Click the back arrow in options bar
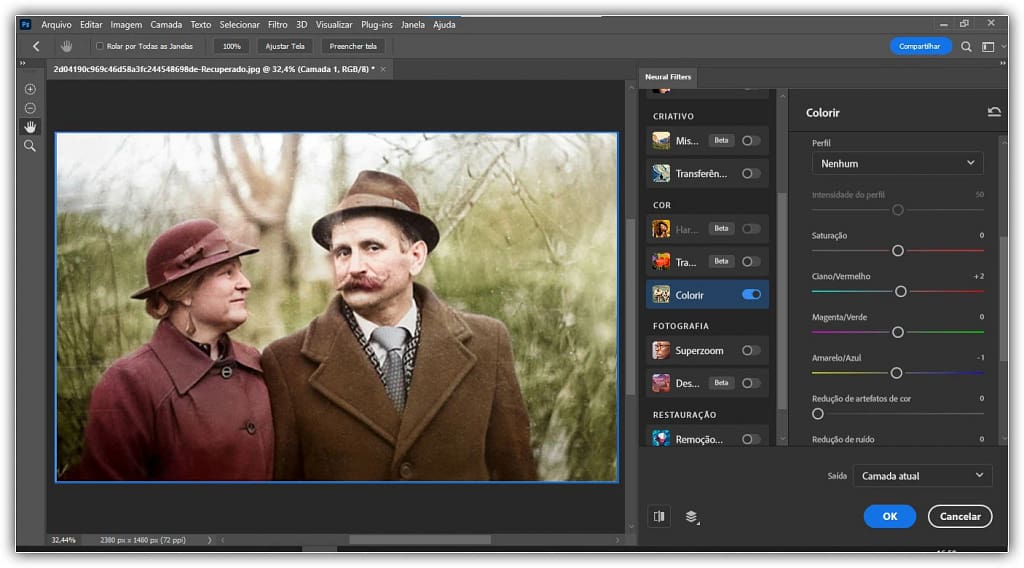The width and height of the screenshot is (1024, 568). pyautogui.click(x=37, y=46)
